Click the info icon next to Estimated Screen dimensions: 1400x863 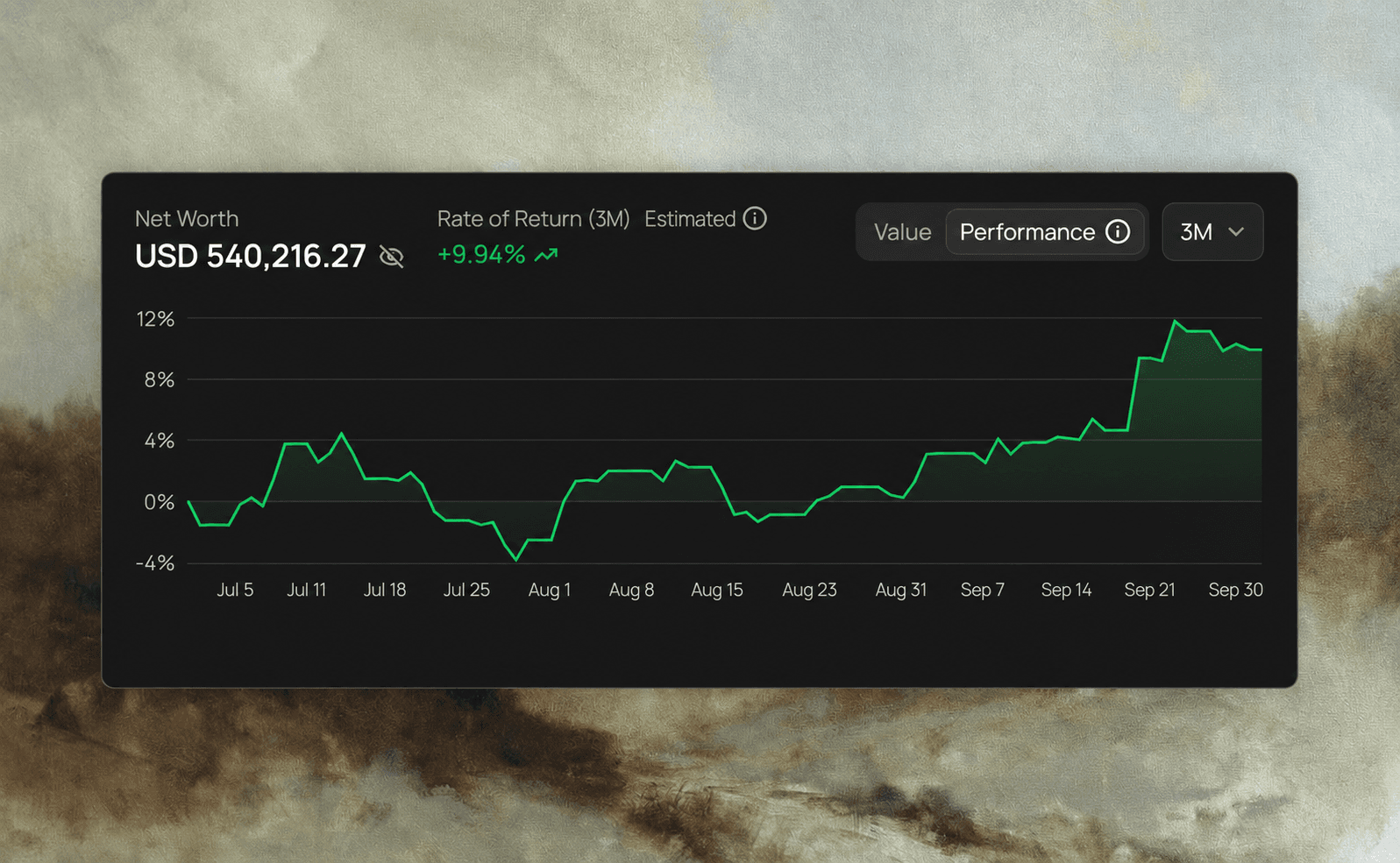click(x=755, y=218)
